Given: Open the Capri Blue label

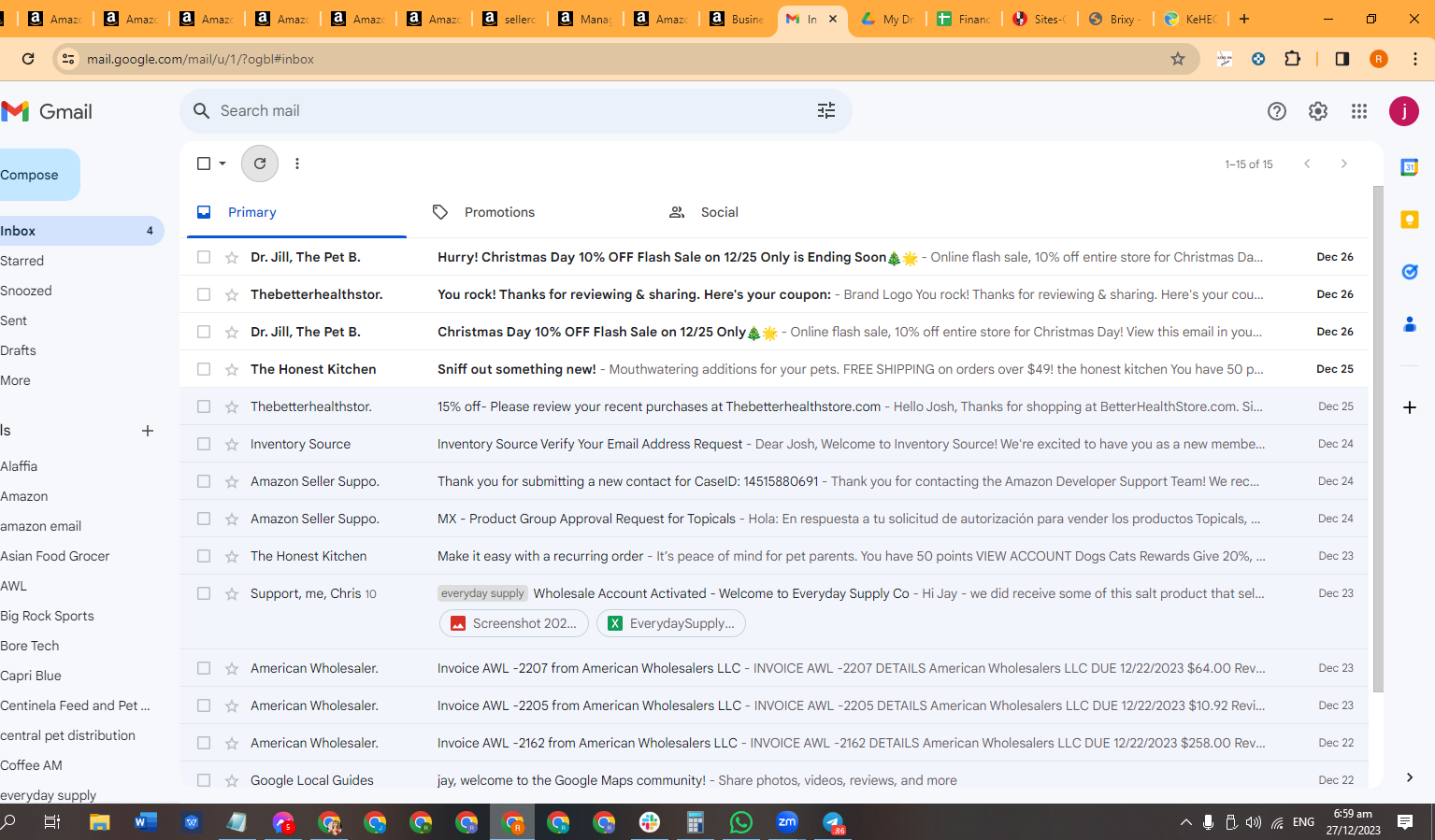Looking at the screenshot, I should [x=31, y=676].
